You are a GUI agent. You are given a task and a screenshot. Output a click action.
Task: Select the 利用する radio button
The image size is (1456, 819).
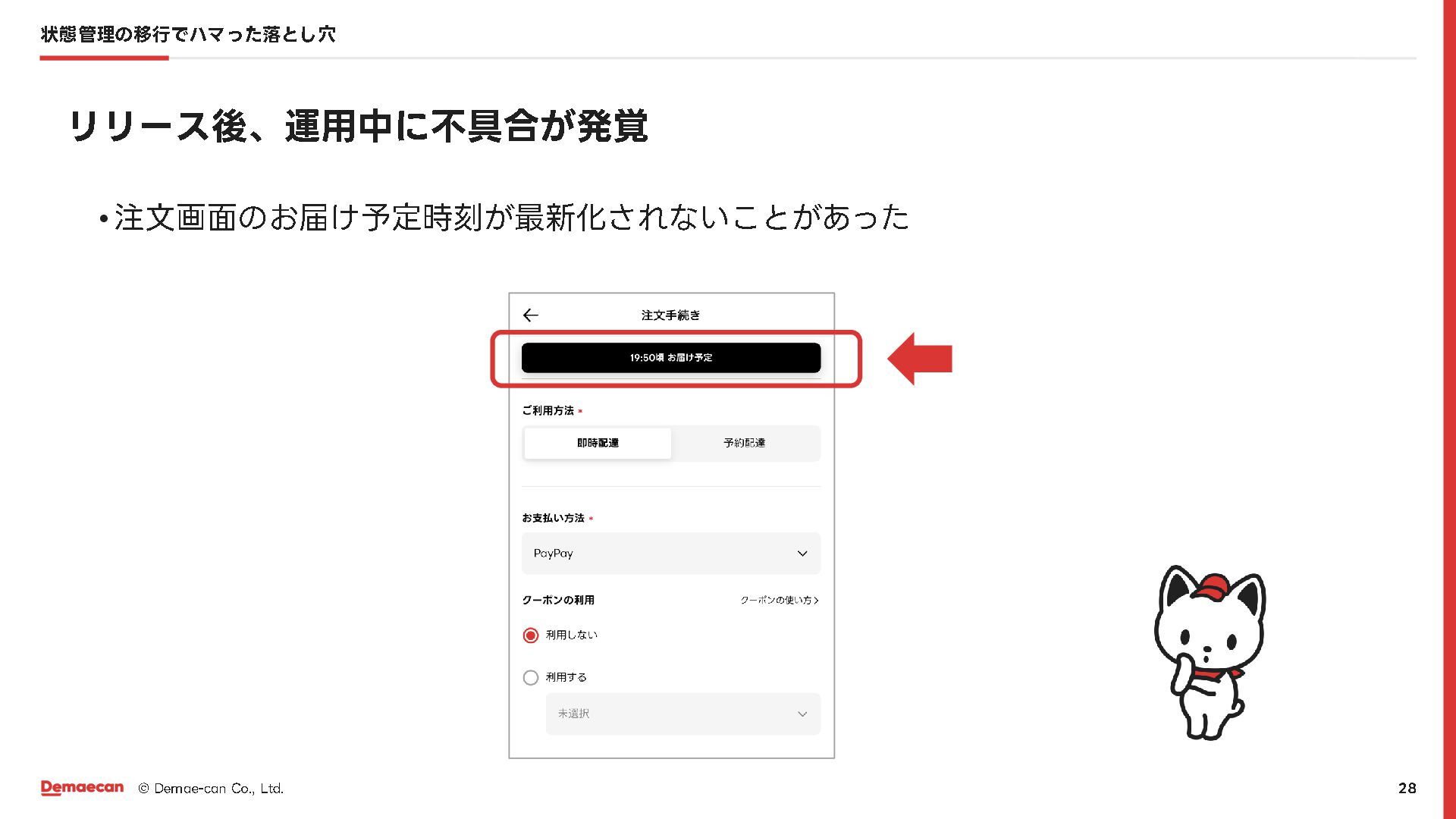pyautogui.click(x=531, y=678)
